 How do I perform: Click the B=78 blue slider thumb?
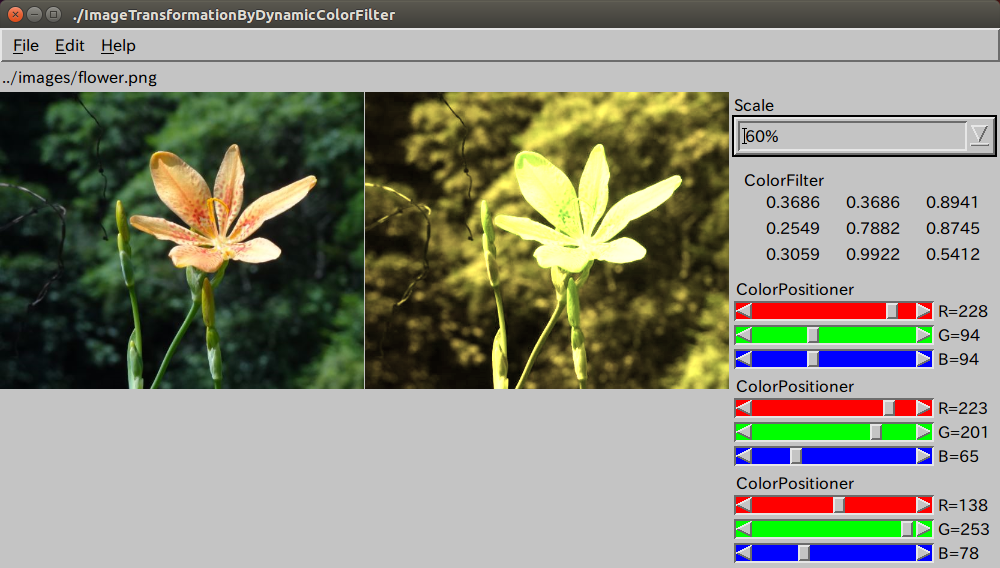[x=803, y=553]
